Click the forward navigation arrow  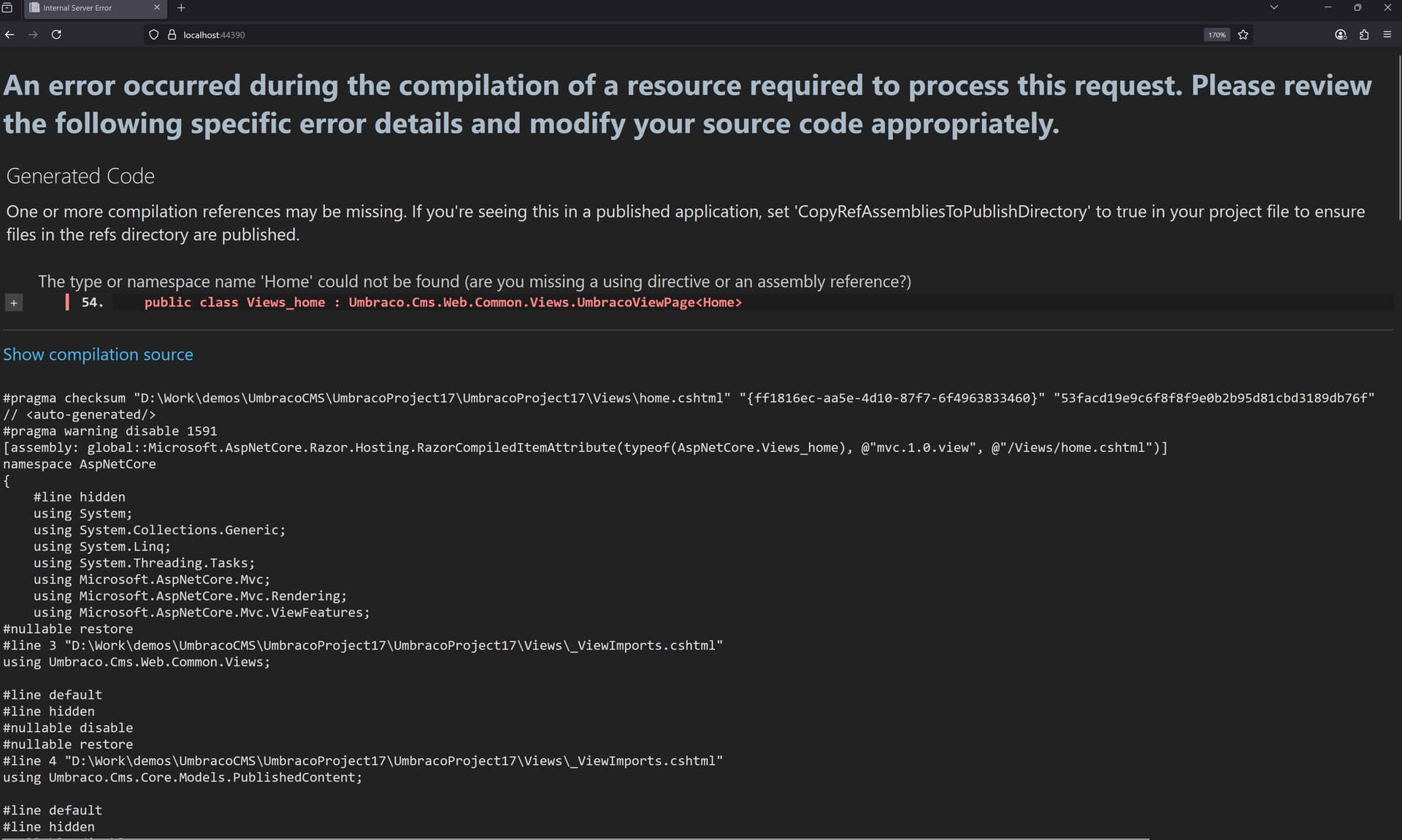(x=33, y=34)
